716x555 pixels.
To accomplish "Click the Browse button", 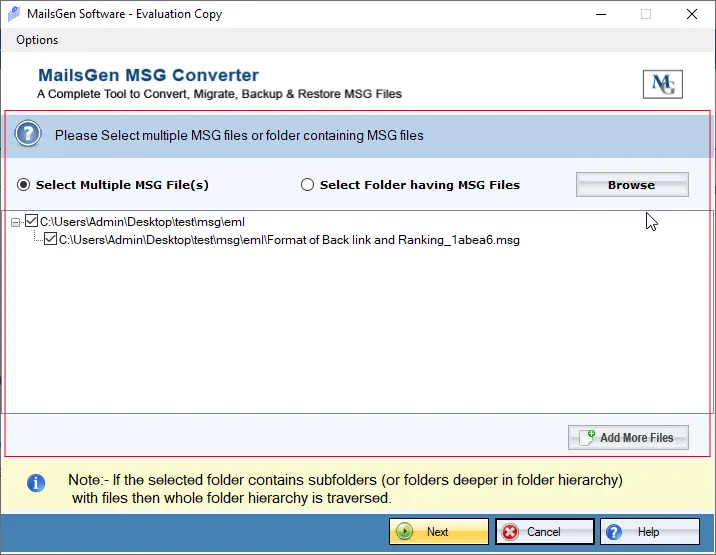I will coord(632,185).
